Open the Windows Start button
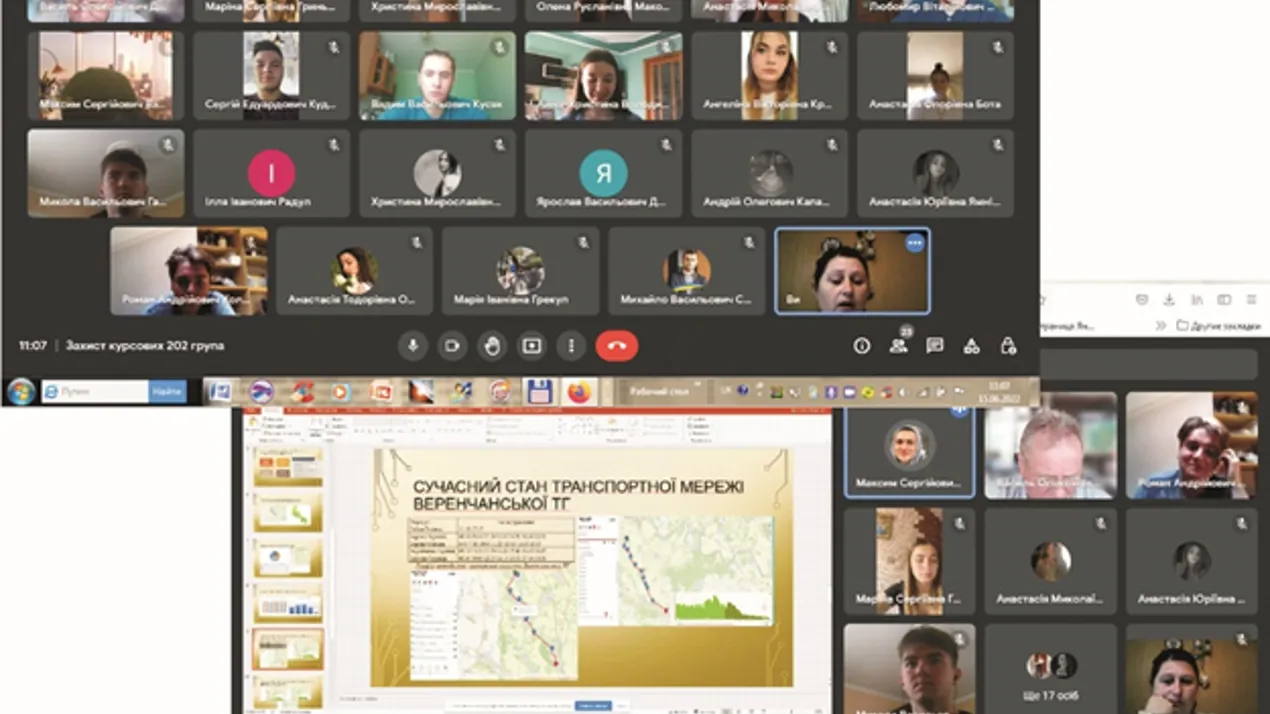 pos(20,392)
